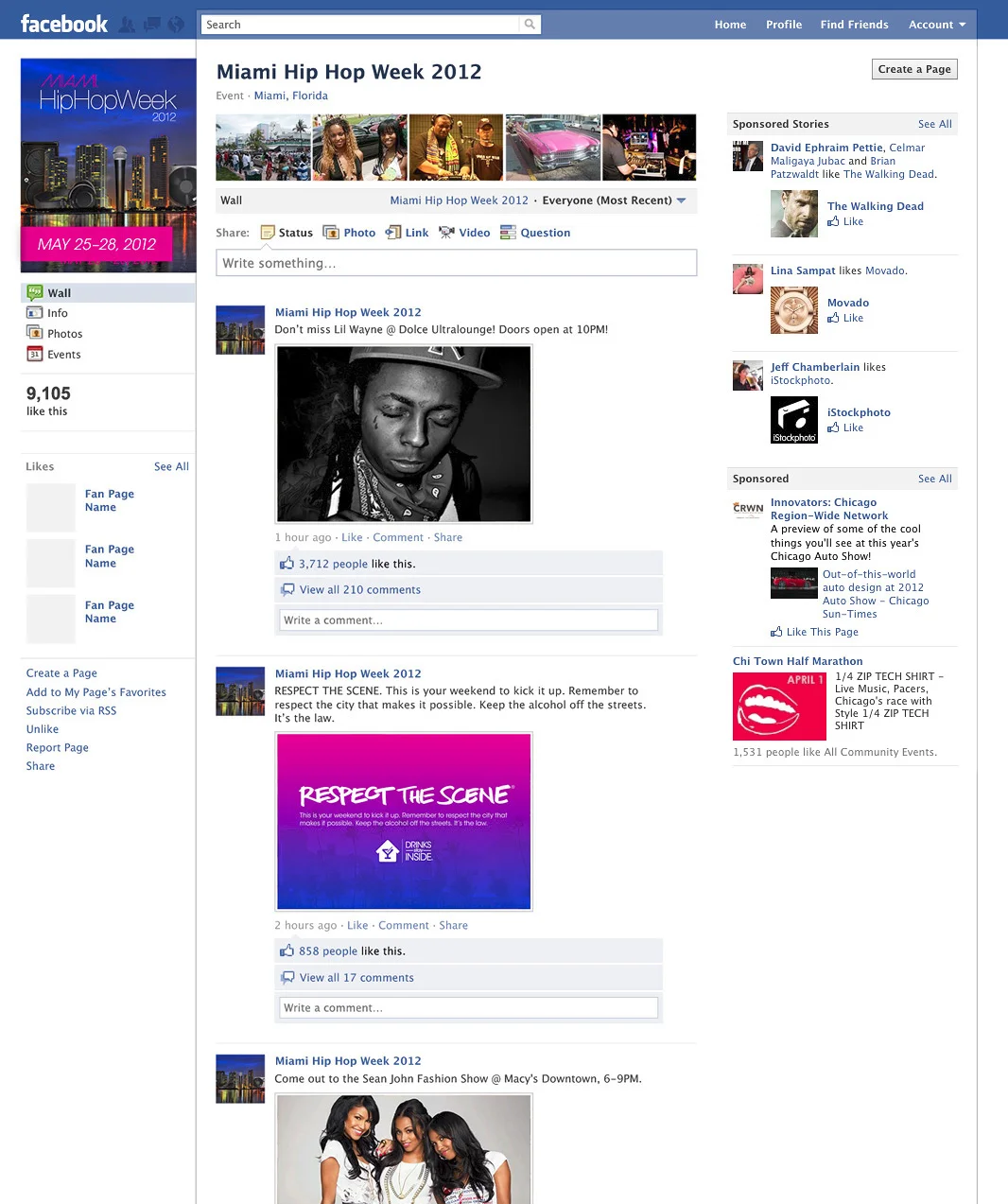The height and width of the screenshot is (1204, 1008).
Task: Open notifications globe icon
Action: [x=176, y=25]
